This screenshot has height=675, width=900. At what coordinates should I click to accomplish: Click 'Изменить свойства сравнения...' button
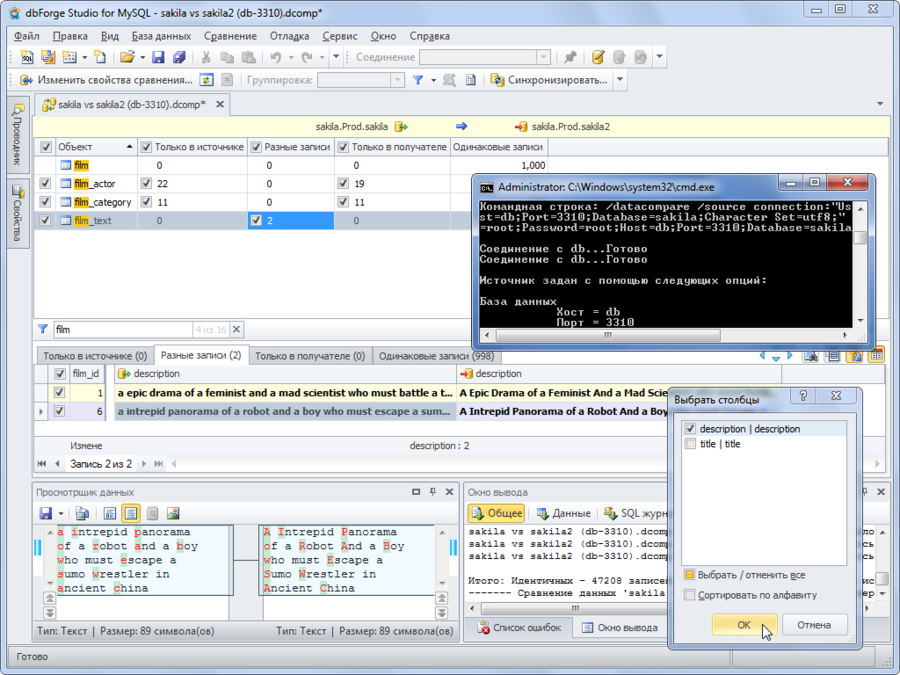106,80
